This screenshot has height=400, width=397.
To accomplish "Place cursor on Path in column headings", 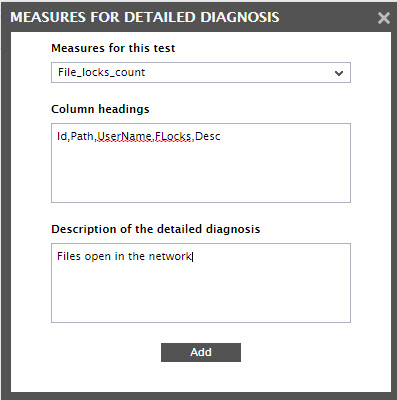I will 82,136.
